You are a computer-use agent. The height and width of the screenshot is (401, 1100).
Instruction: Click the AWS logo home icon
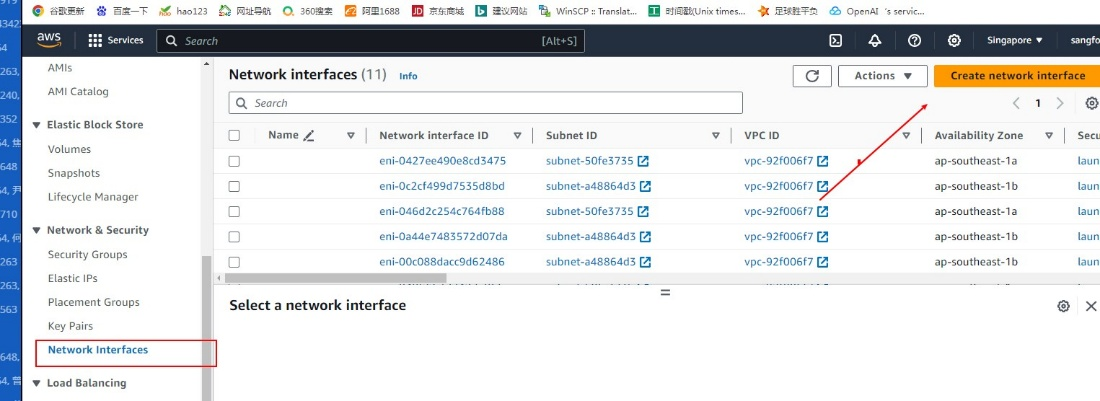pos(49,40)
